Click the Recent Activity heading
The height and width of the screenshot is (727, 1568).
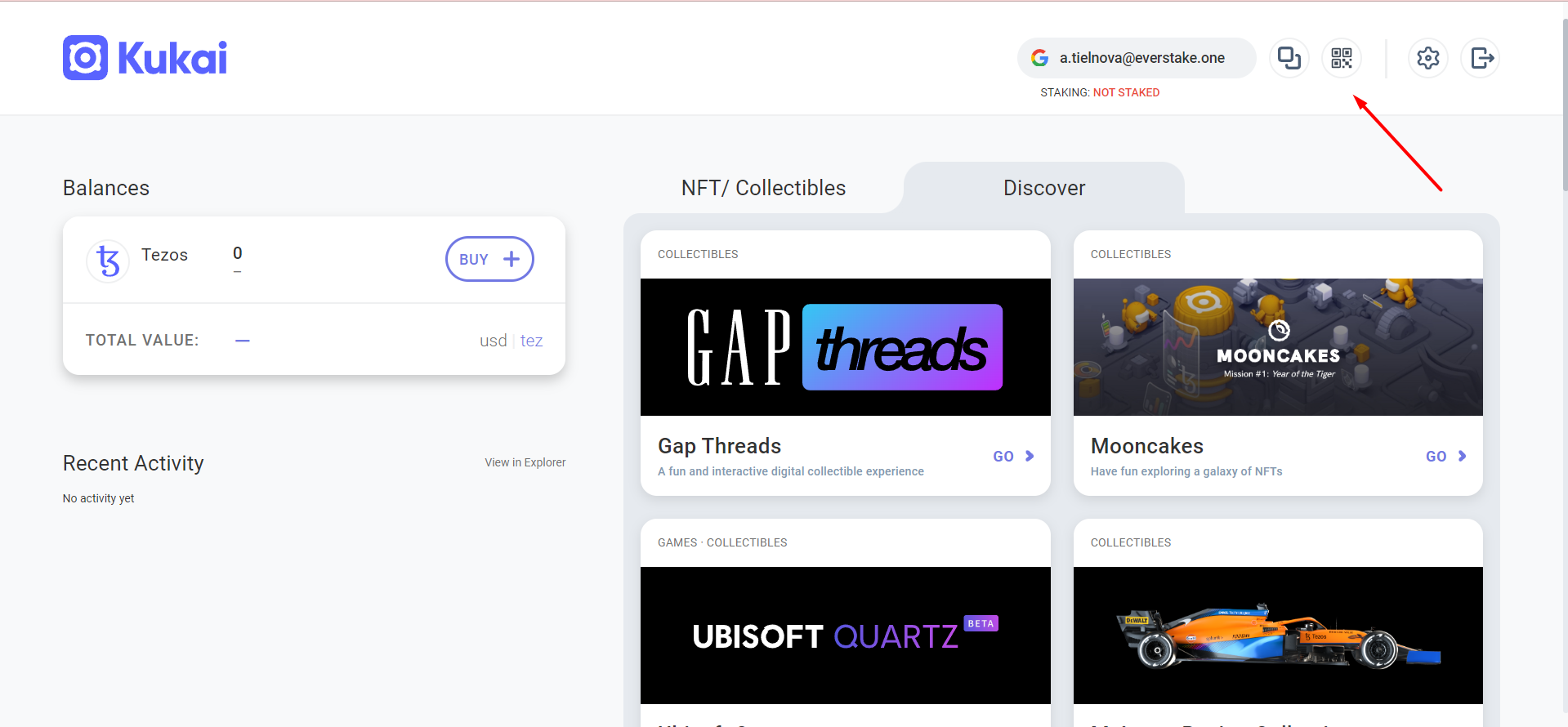pyautogui.click(x=133, y=463)
